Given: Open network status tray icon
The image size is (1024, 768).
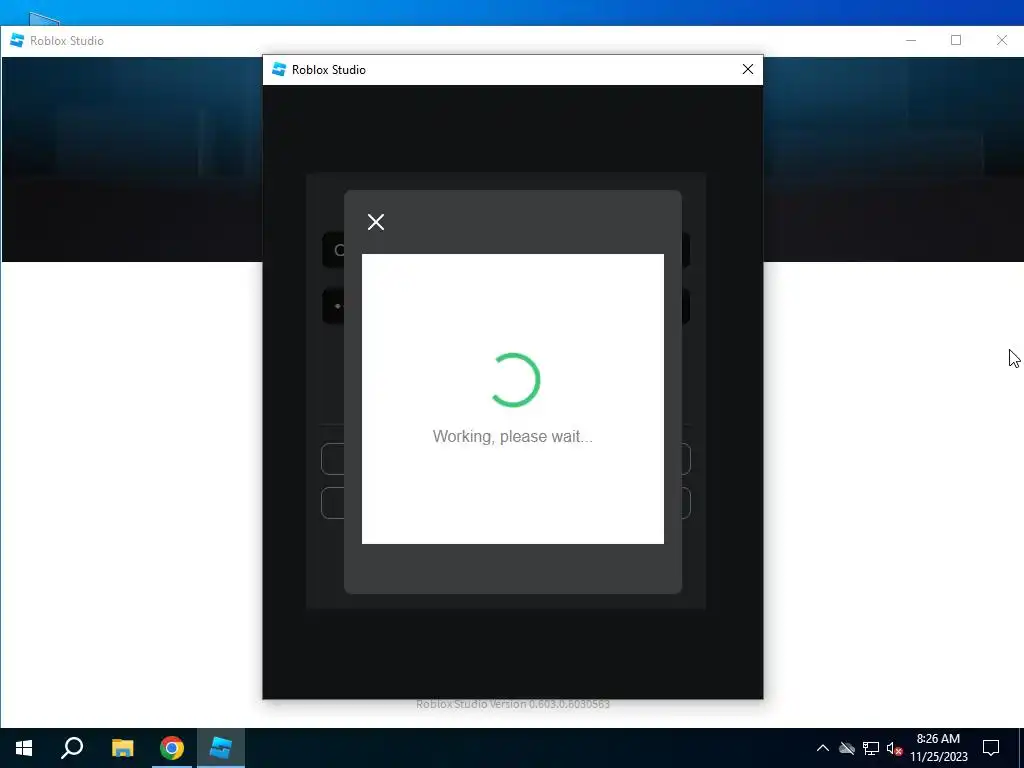Looking at the screenshot, I should 871,748.
